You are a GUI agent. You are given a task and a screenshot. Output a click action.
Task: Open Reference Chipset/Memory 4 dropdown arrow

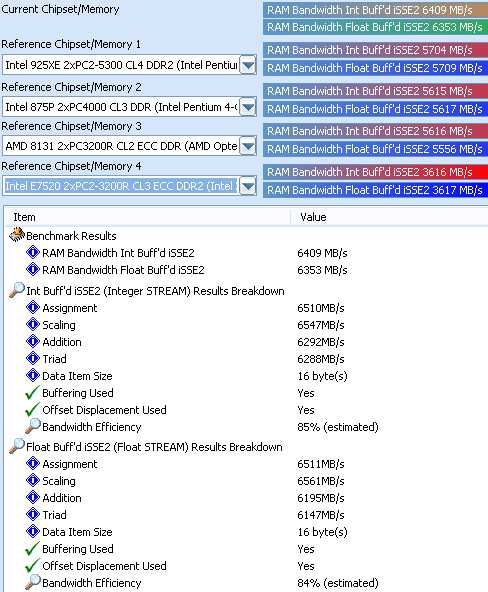tap(248, 186)
